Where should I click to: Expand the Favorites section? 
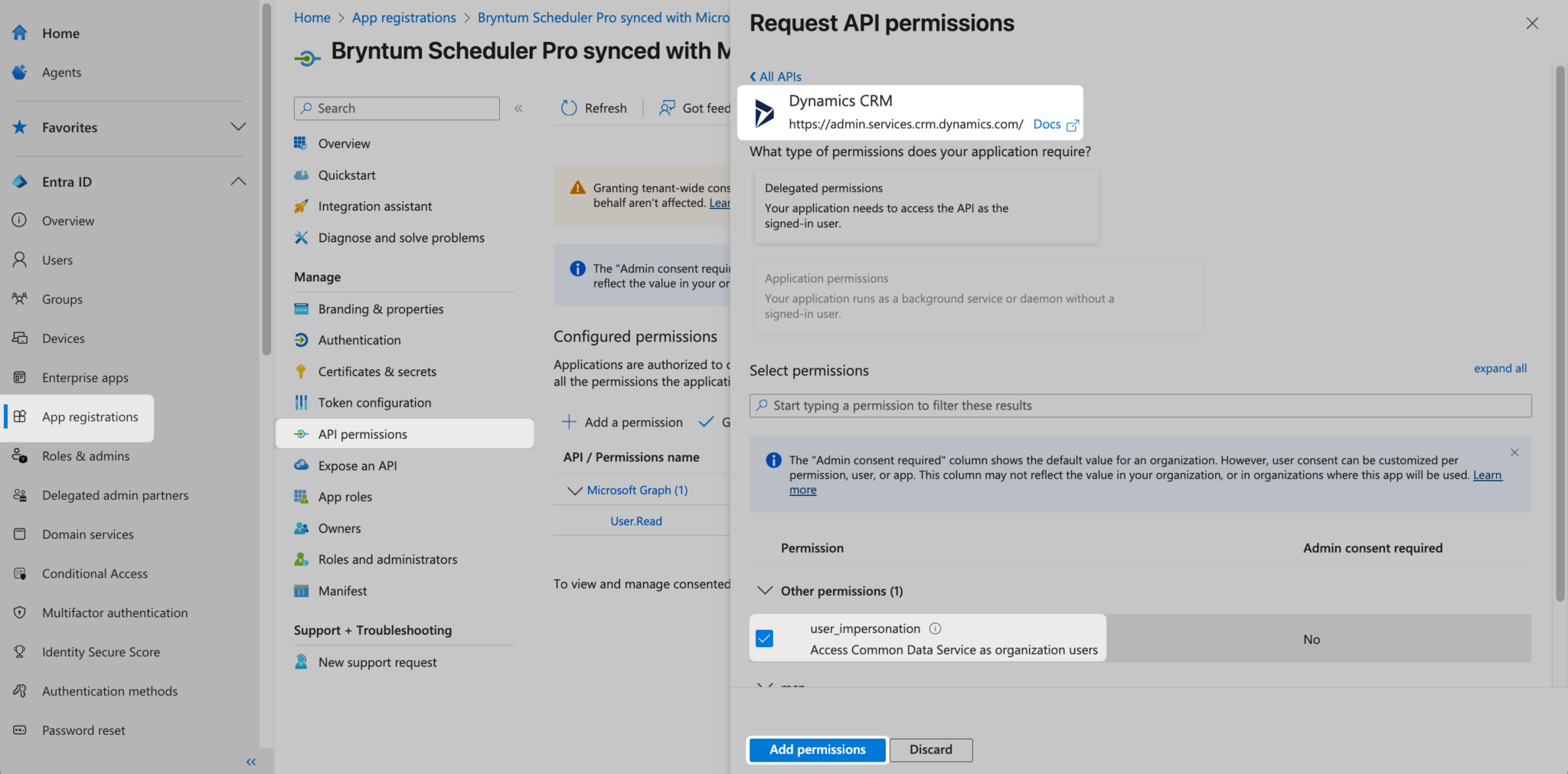pos(238,127)
